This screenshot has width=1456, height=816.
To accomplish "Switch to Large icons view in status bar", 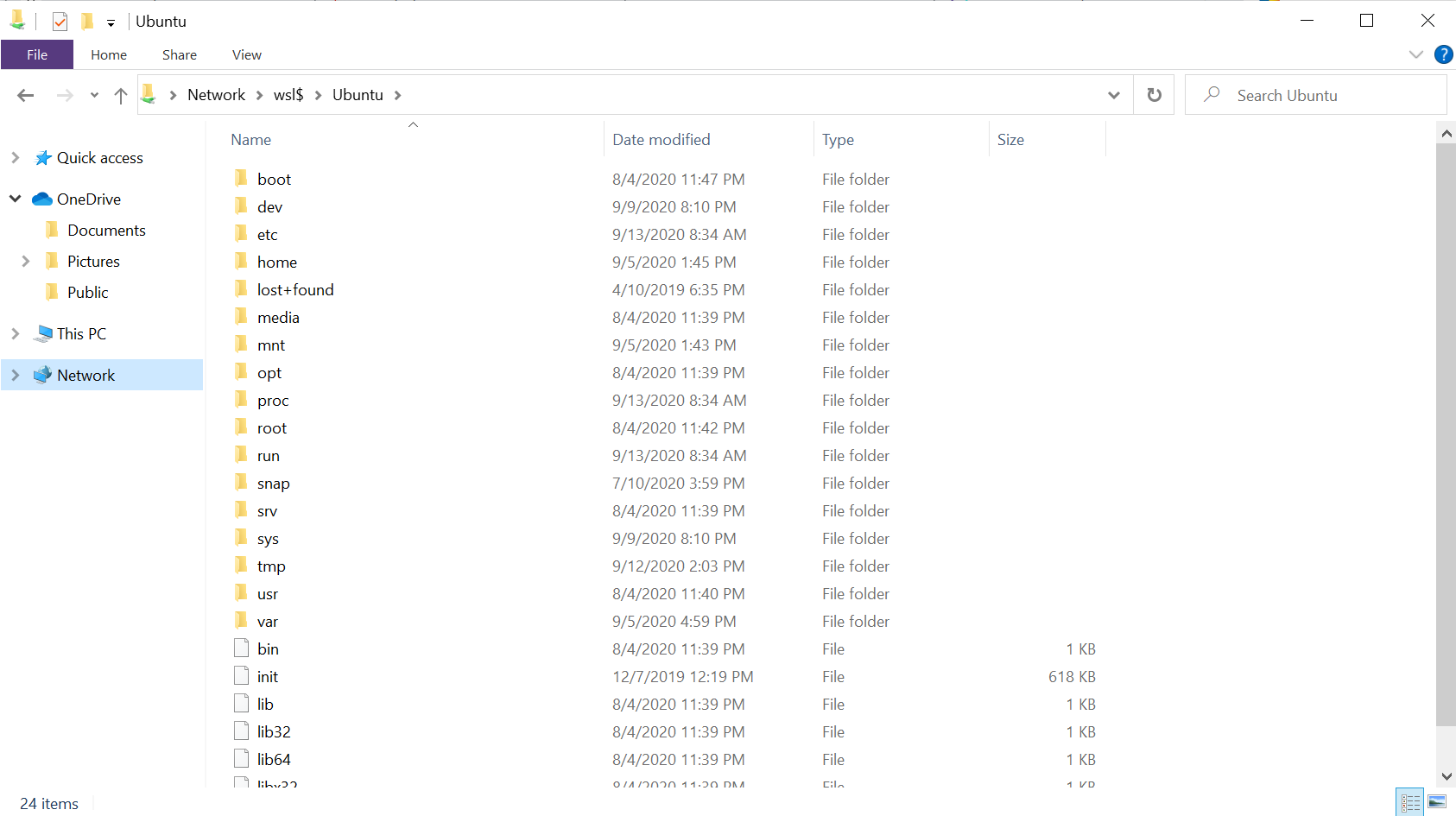I will click(1437, 802).
